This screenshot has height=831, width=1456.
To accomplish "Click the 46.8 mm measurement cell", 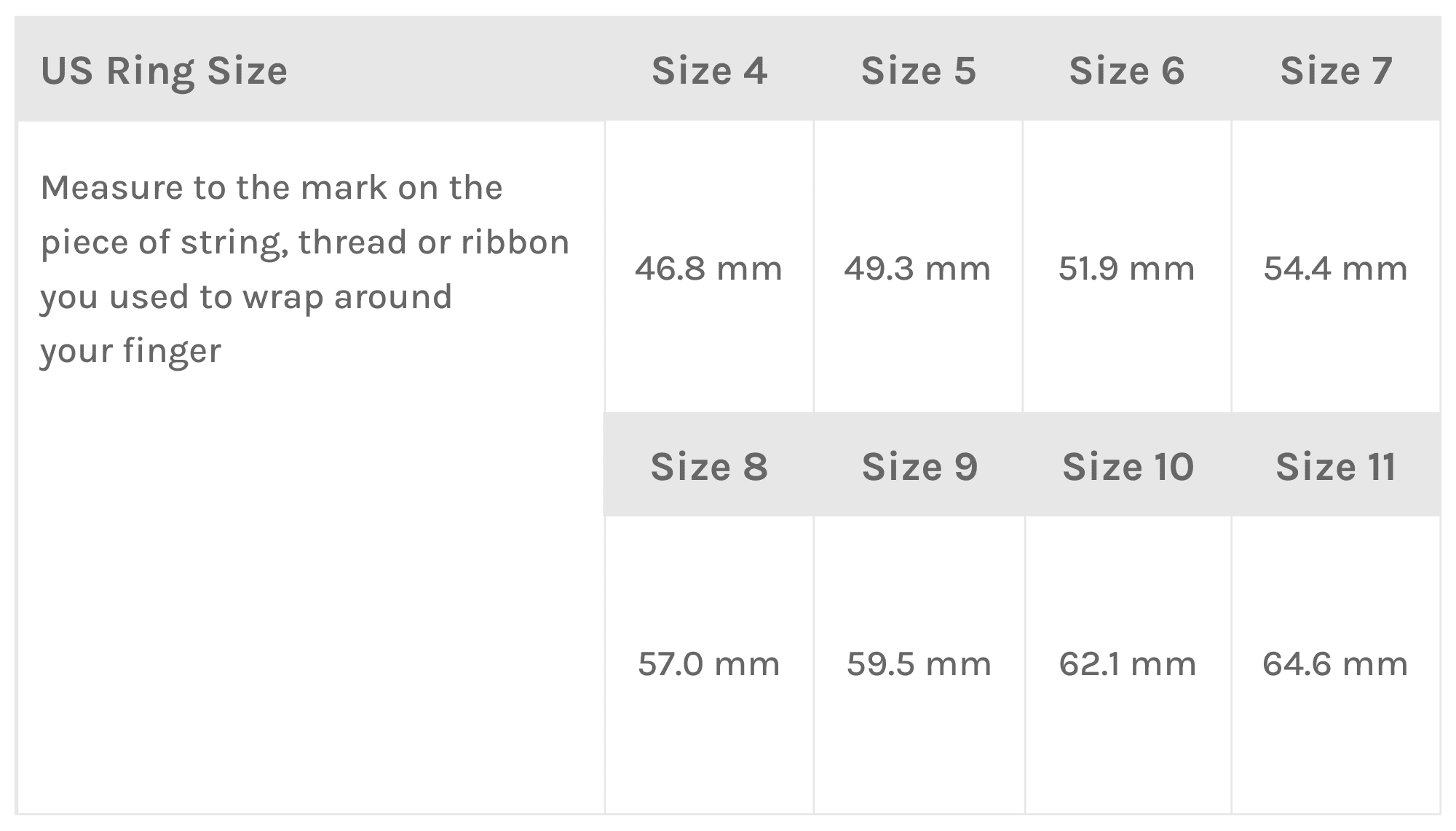I will tap(708, 268).
